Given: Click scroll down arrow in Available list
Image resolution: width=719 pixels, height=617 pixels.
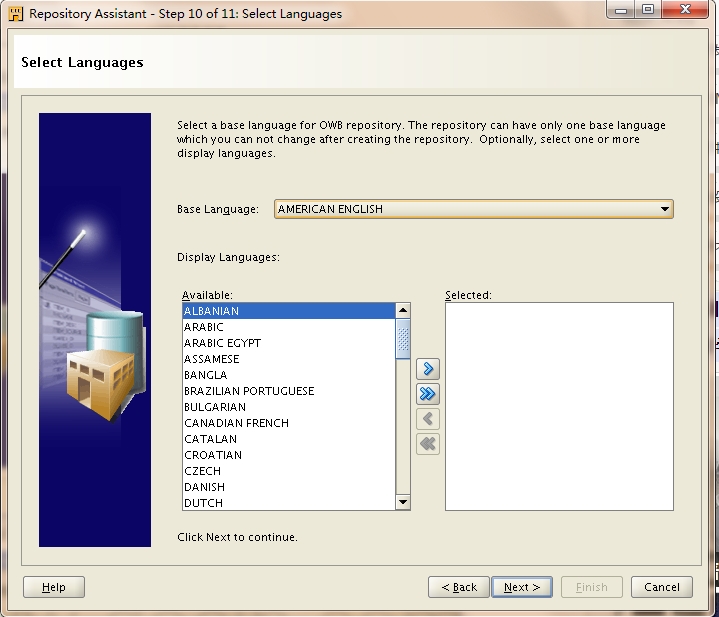Looking at the screenshot, I should (403, 502).
